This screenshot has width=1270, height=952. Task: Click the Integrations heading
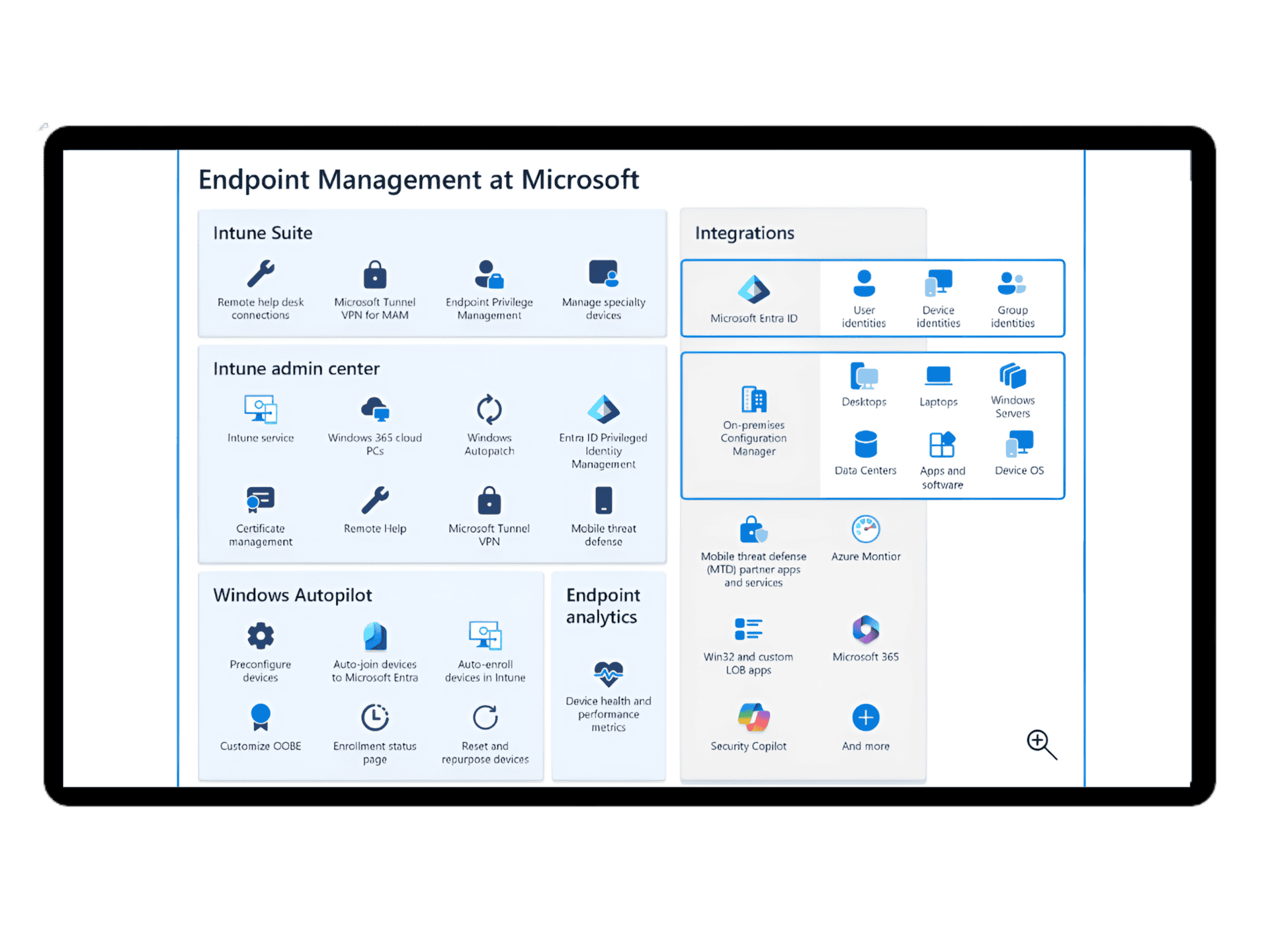pos(744,233)
